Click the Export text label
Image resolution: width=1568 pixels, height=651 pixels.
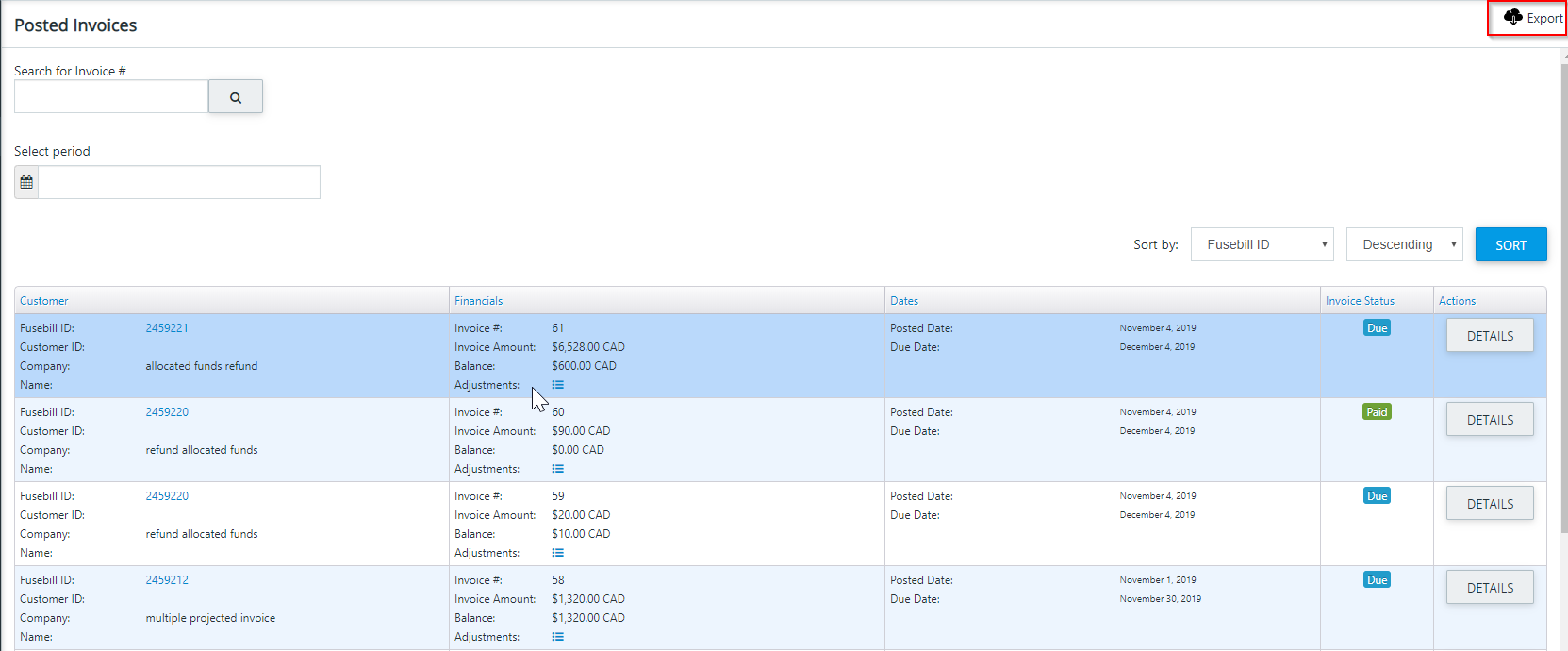[1544, 18]
